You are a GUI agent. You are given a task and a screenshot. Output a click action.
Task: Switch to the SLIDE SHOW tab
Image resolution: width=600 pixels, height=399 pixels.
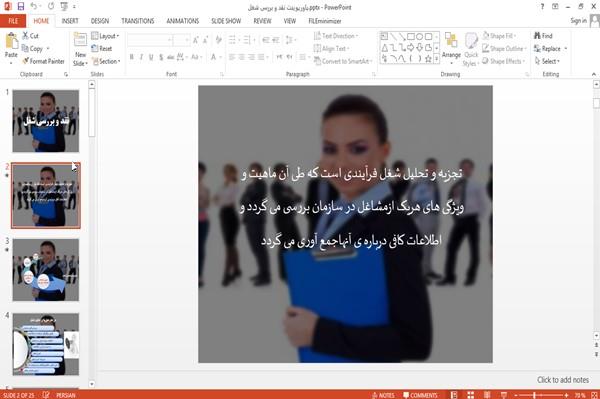click(x=226, y=21)
